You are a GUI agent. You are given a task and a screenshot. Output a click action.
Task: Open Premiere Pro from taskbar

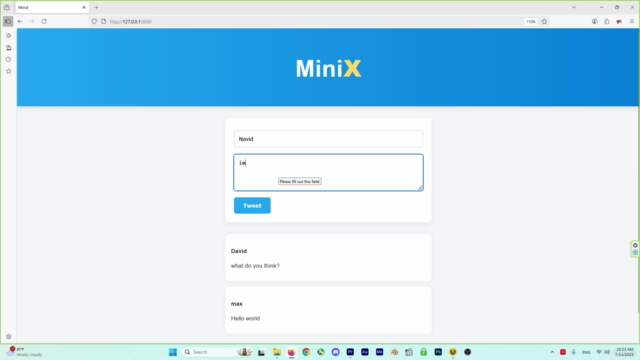point(350,352)
